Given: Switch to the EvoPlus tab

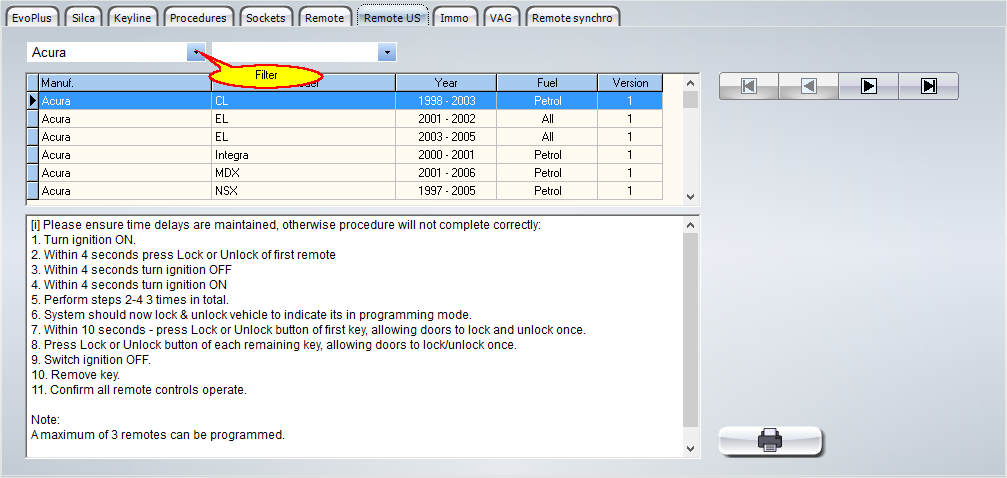Looking at the screenshot, I should coord(32,18).
